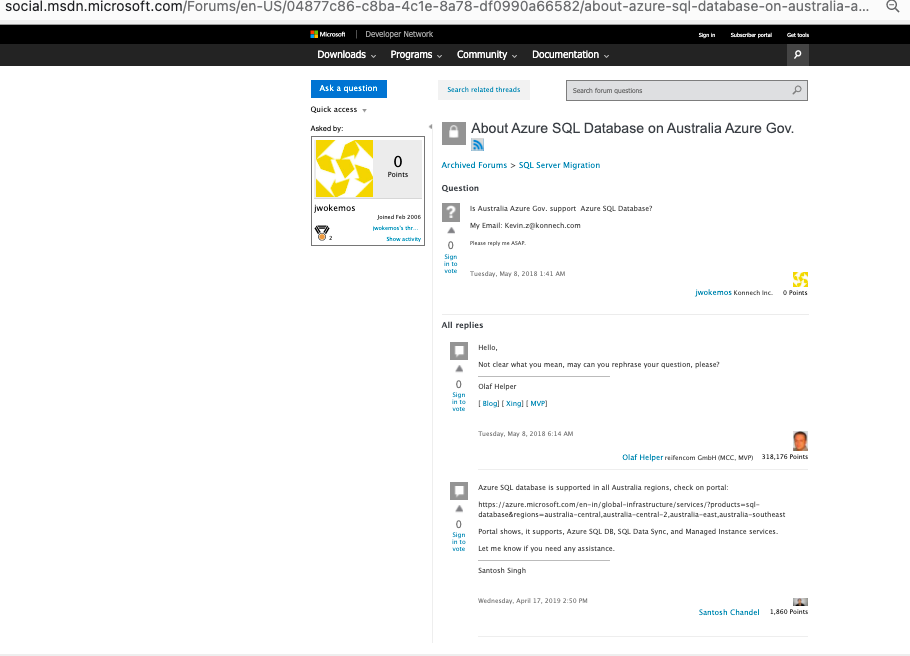Click the magnifier icon in navigation bar
Viewport: 910px width, 656px height.
click(797, 55)
